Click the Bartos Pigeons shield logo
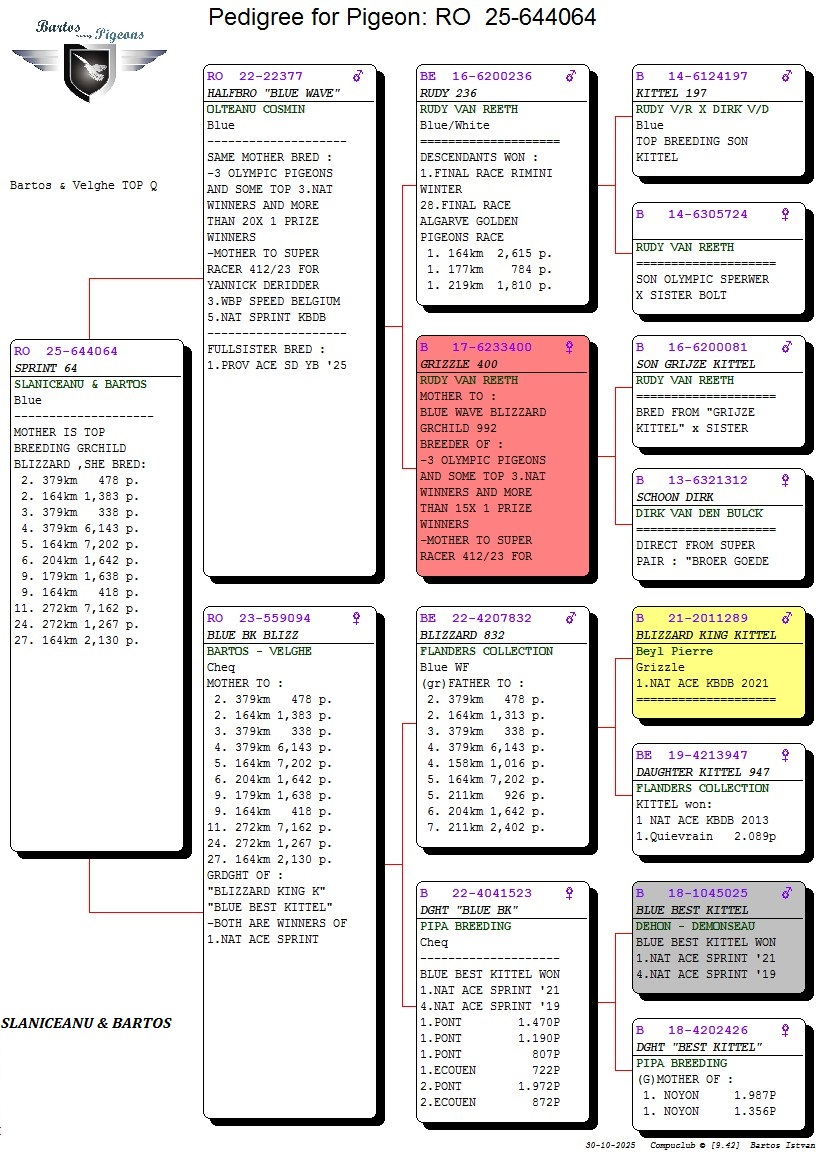Image resolution: width=816 pixels, height=1172 pixels. click(88, 68)
